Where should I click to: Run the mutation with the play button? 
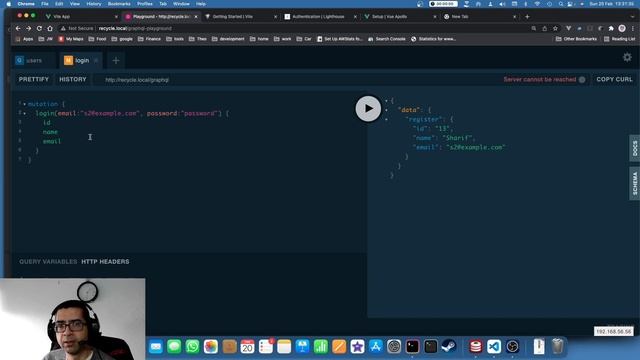pyautogui.click(x=368, y=109)
